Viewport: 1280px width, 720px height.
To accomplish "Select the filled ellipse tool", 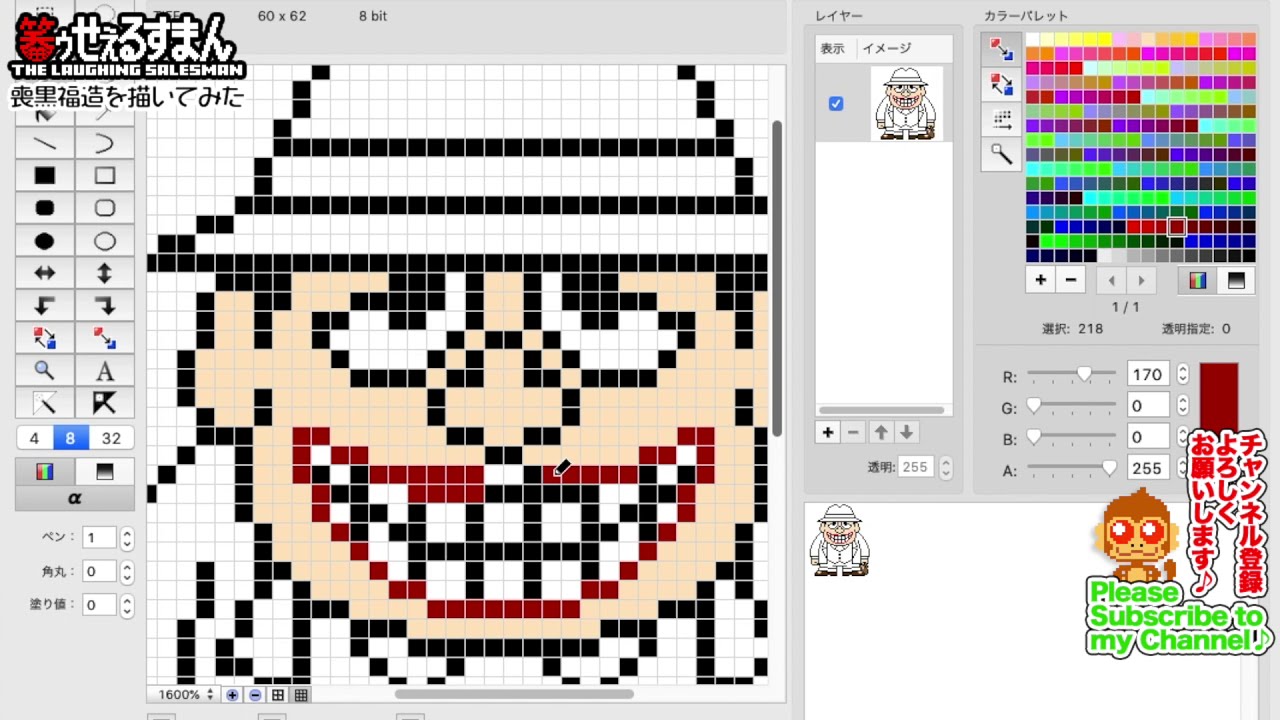I will point(45,241).
